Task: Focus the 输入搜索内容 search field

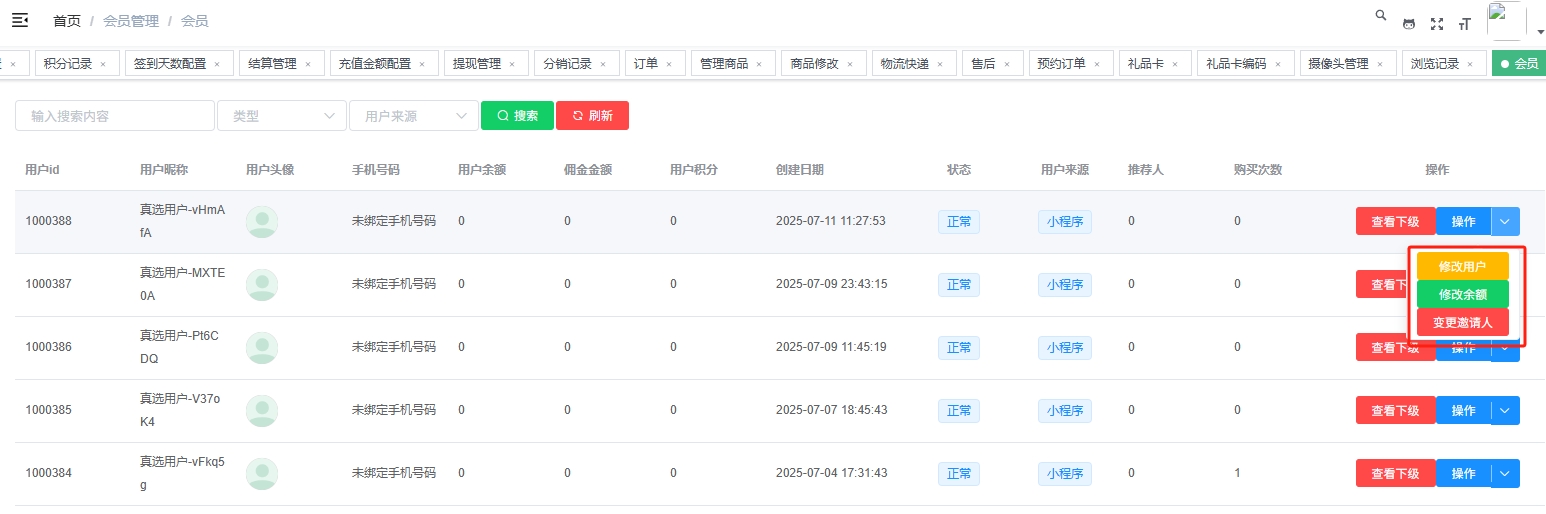Action: (x=115, y=116)
